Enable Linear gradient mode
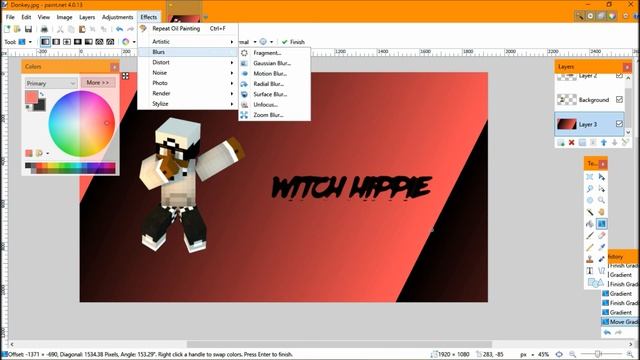The height and width of the screenshot is (360, 640). 45,42
